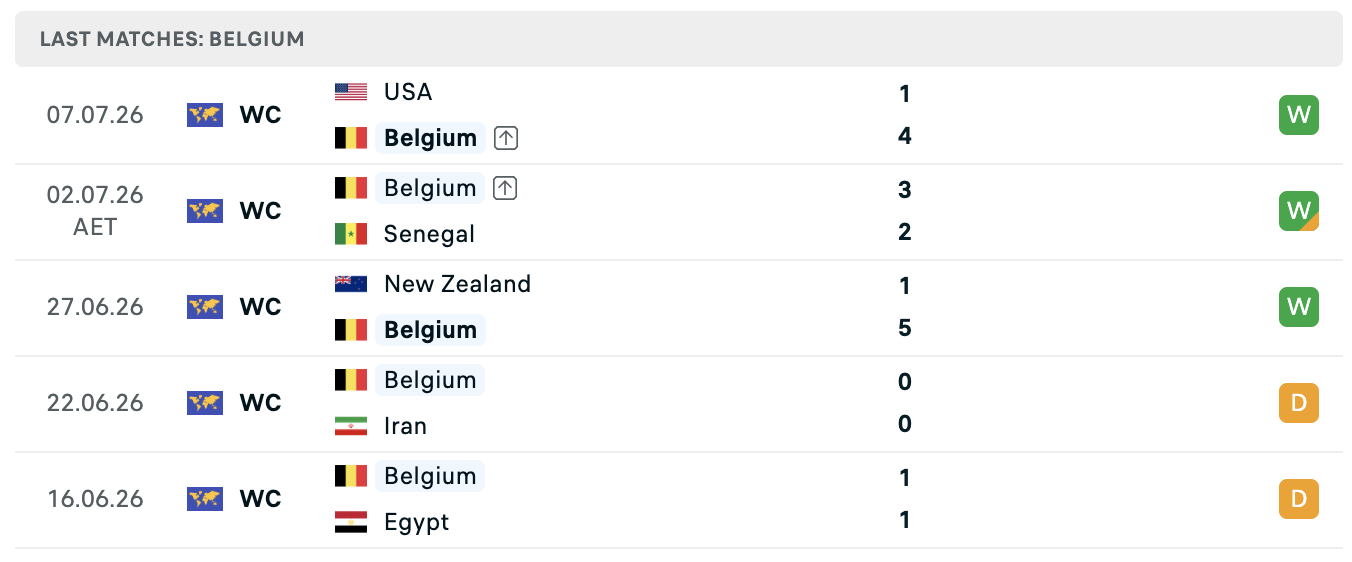The height and width of the screenshot is (562, 1352).
Task: Select the highlighted Belgium team name versus USA
Action: coord(430,138)
